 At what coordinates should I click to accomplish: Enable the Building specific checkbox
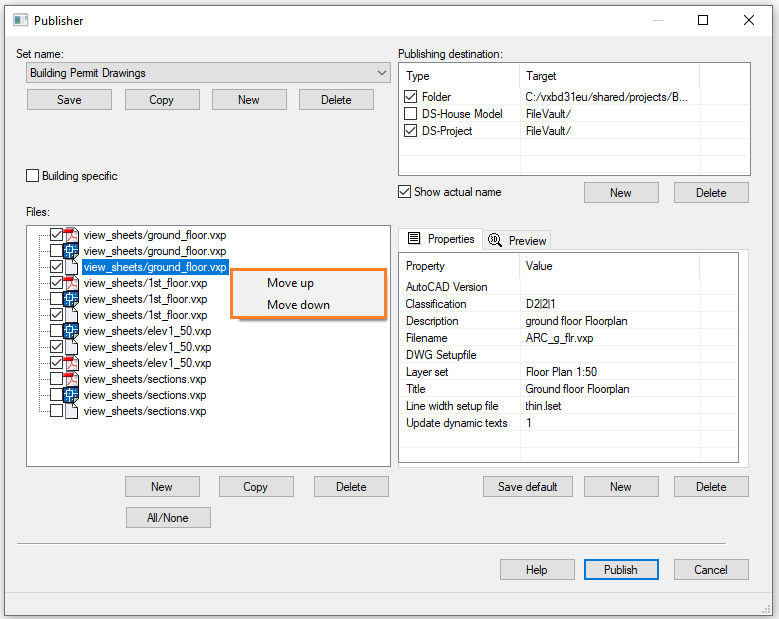[33, 176]
